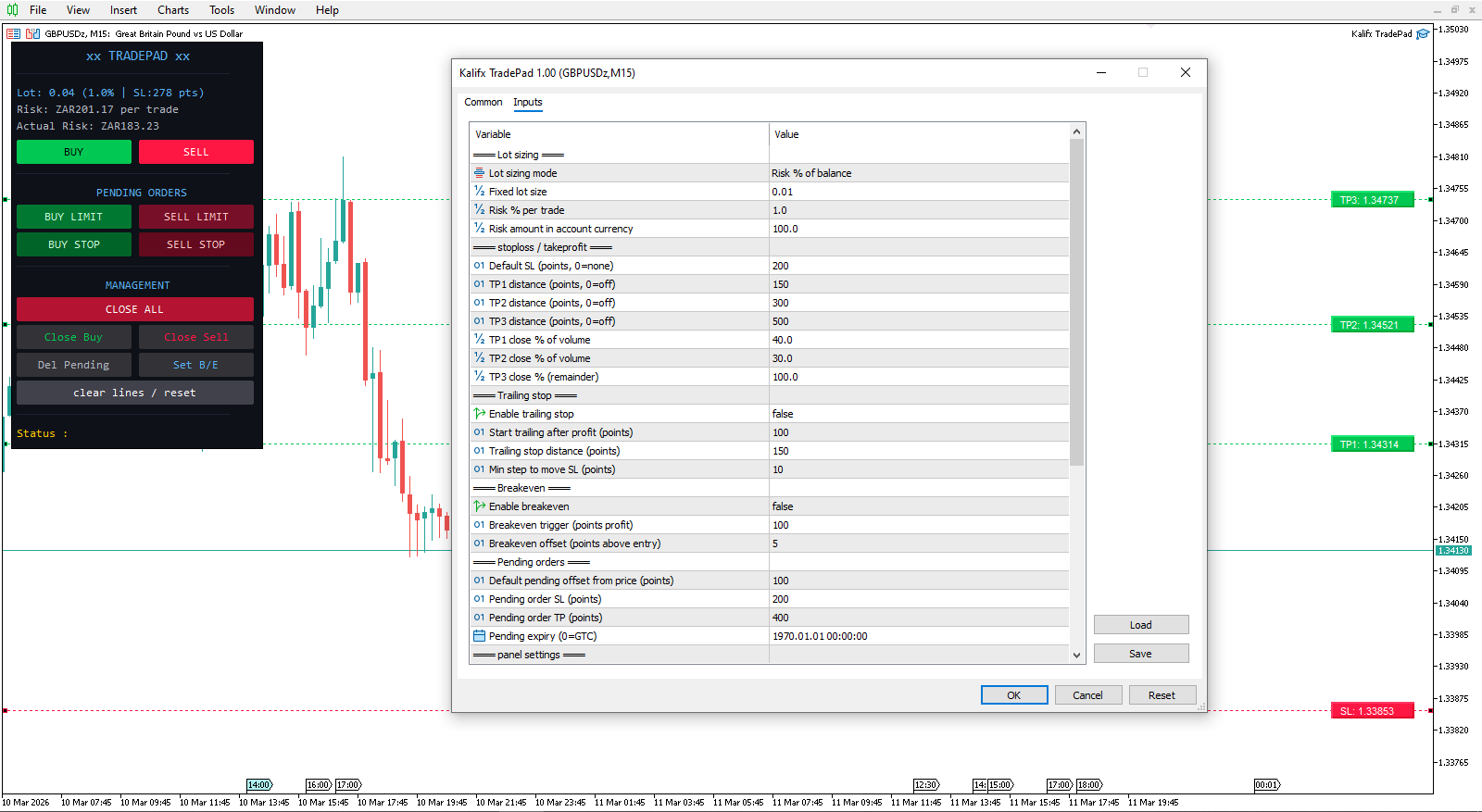Select the Inputs tab
Screen dimensions: 1482x812
pyautogui.click(x=528, y=103)
